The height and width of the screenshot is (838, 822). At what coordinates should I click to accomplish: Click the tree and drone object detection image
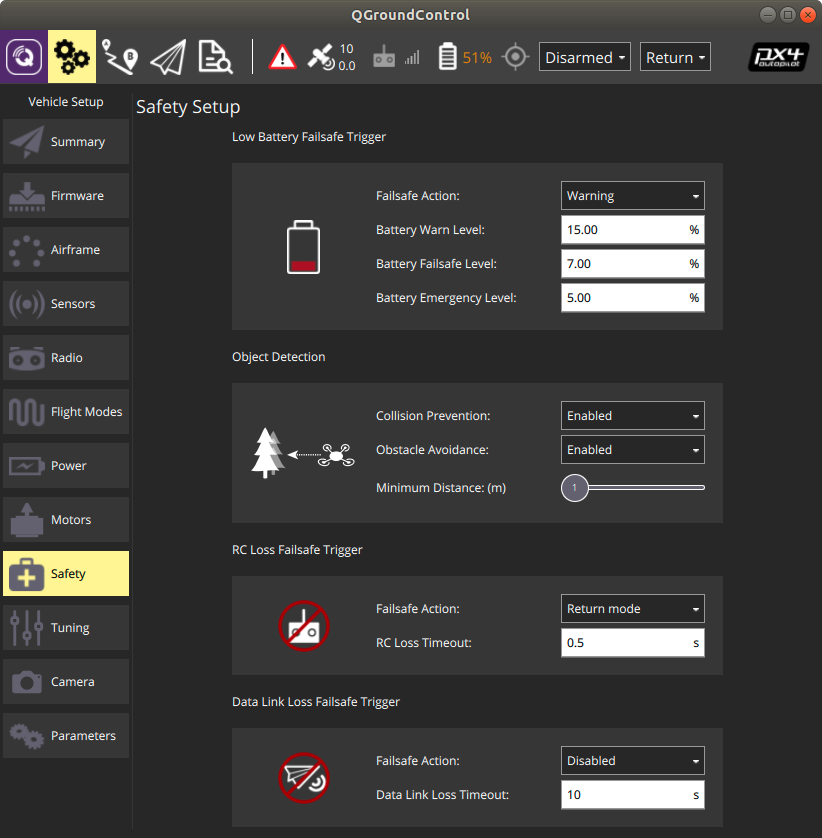coord(303,453)
